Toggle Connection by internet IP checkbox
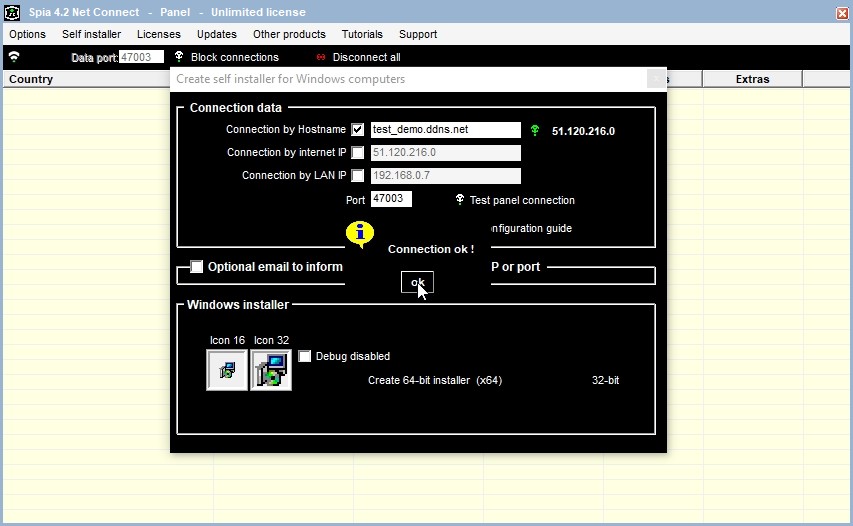853x526 pixels. tap(357, 153)
